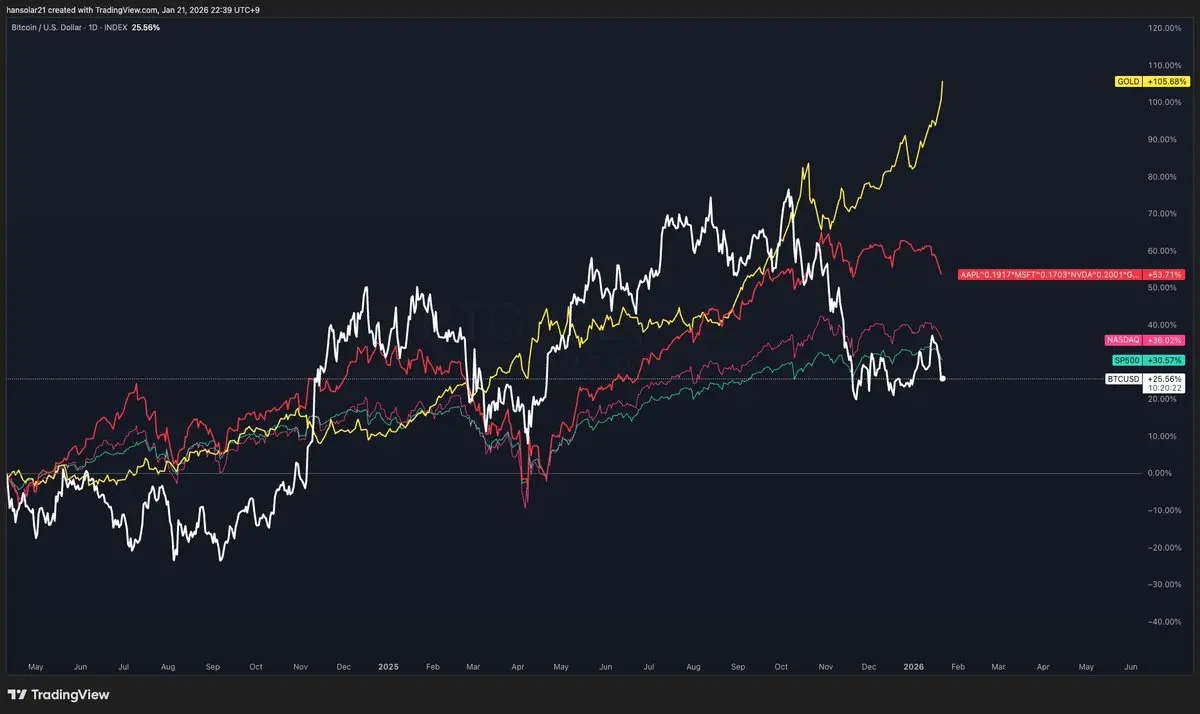
Task: Click the 10:20:22 bar countdown timer
Action: [x=1163, y=389]
